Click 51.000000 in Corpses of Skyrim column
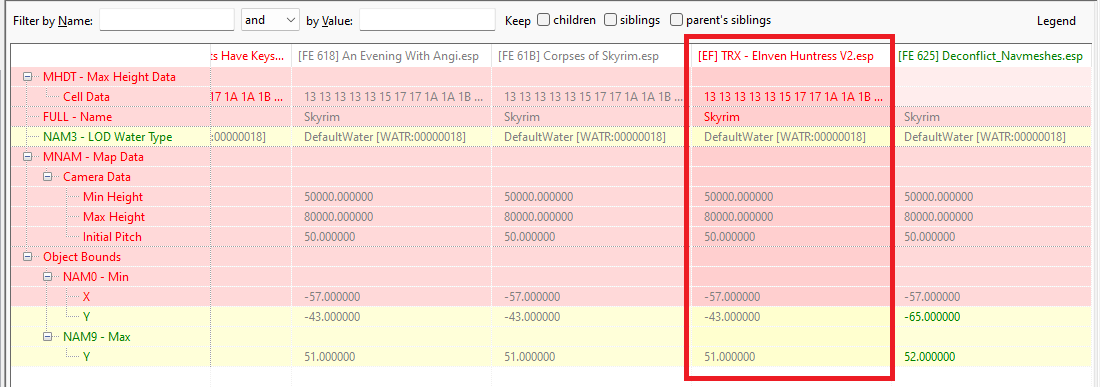The width and height of the screenshot is (1100, 387). 530,357
